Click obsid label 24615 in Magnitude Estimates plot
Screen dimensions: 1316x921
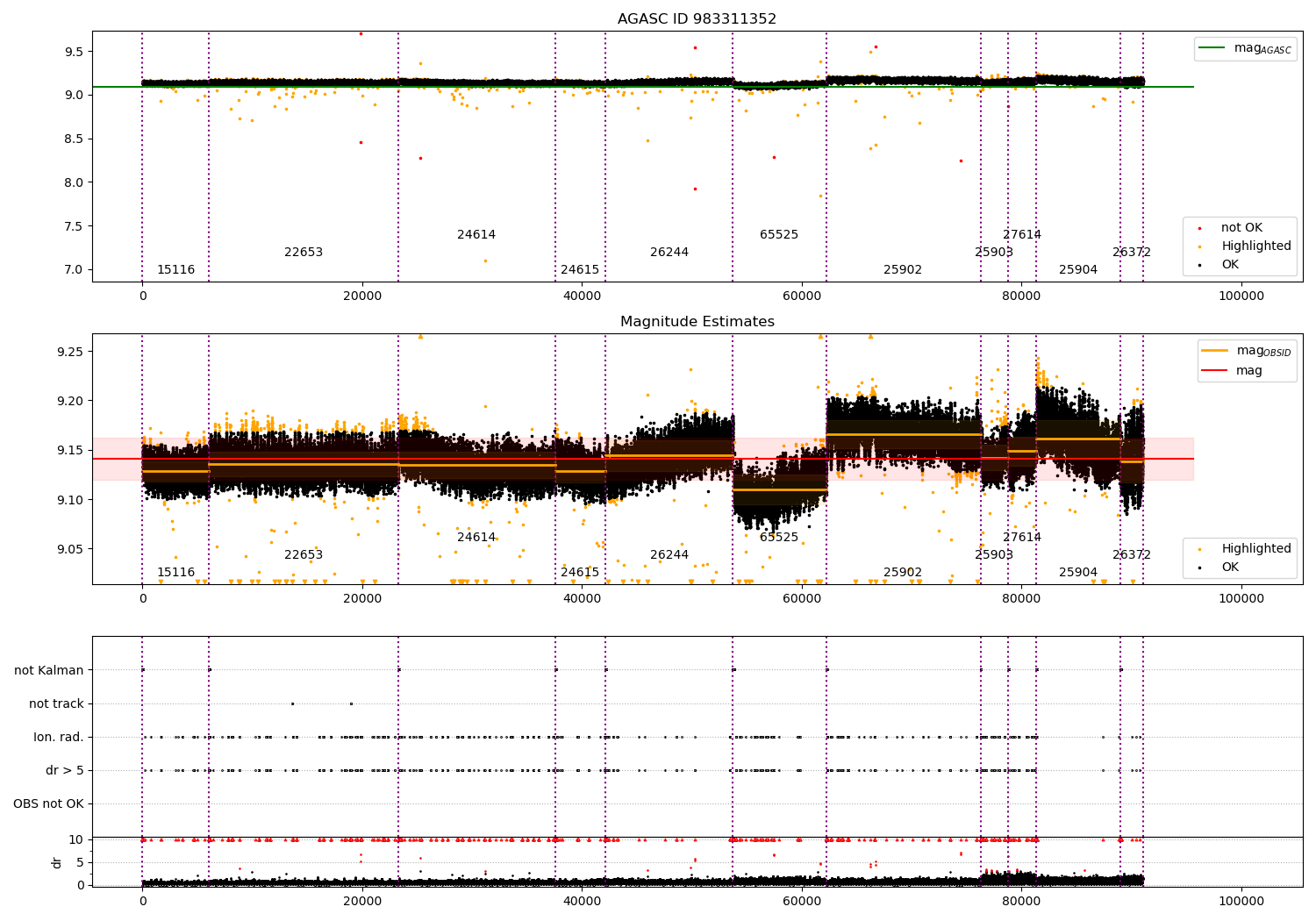click(x=580, y=573)
